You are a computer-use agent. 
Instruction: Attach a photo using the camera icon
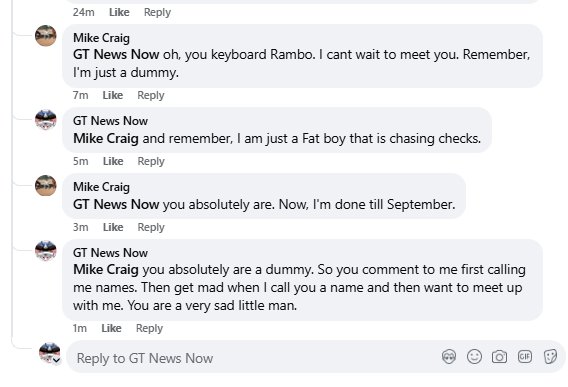pos(499,357)
